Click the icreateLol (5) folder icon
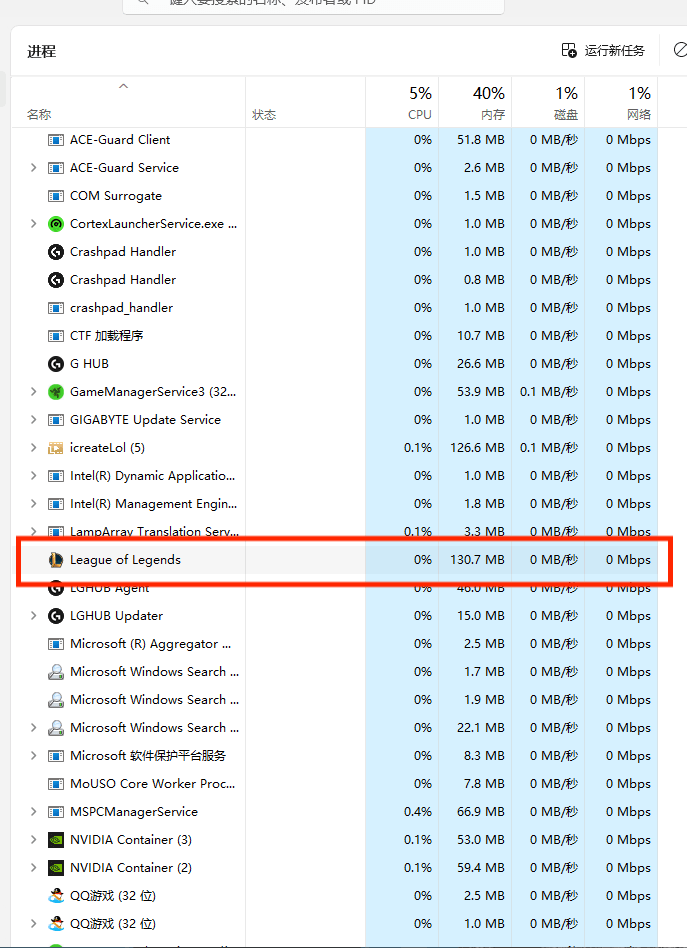 pos(56,448)
